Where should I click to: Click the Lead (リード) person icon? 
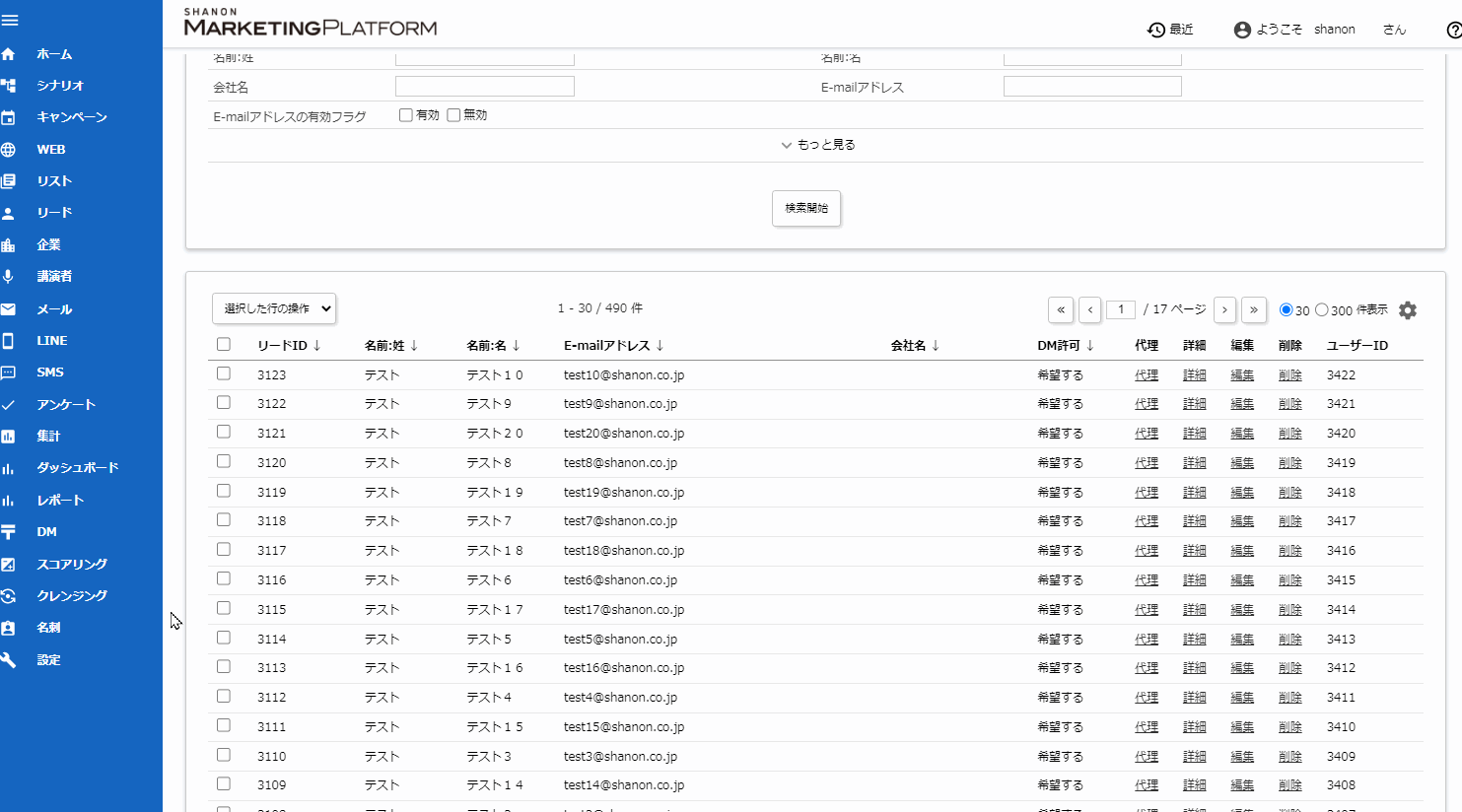tap(8, 213)
